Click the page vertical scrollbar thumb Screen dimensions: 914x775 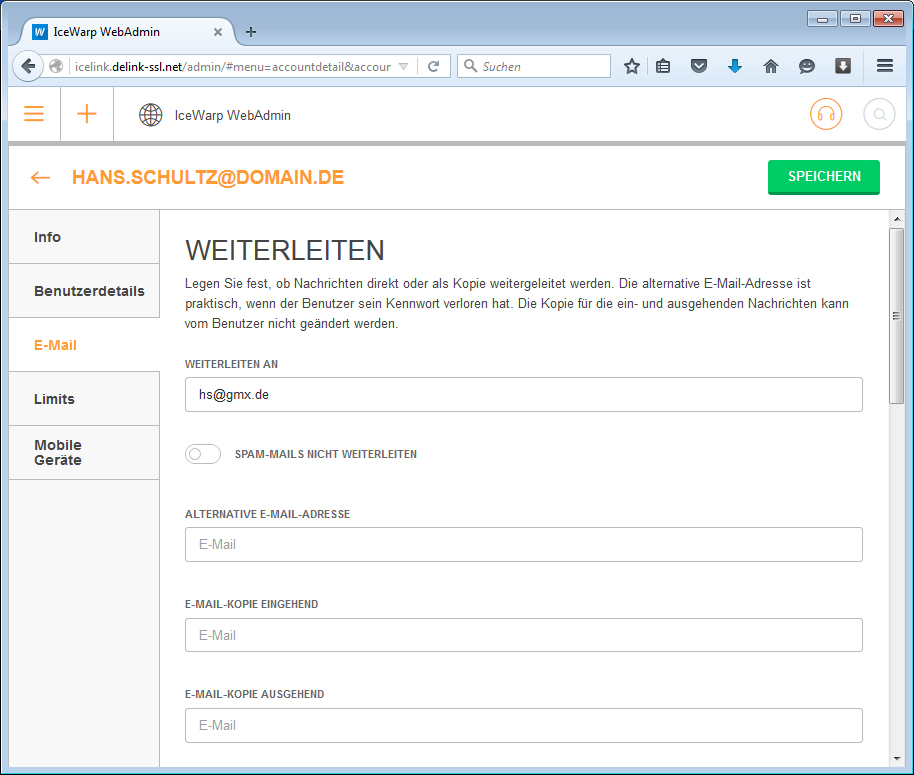point(896,315)
